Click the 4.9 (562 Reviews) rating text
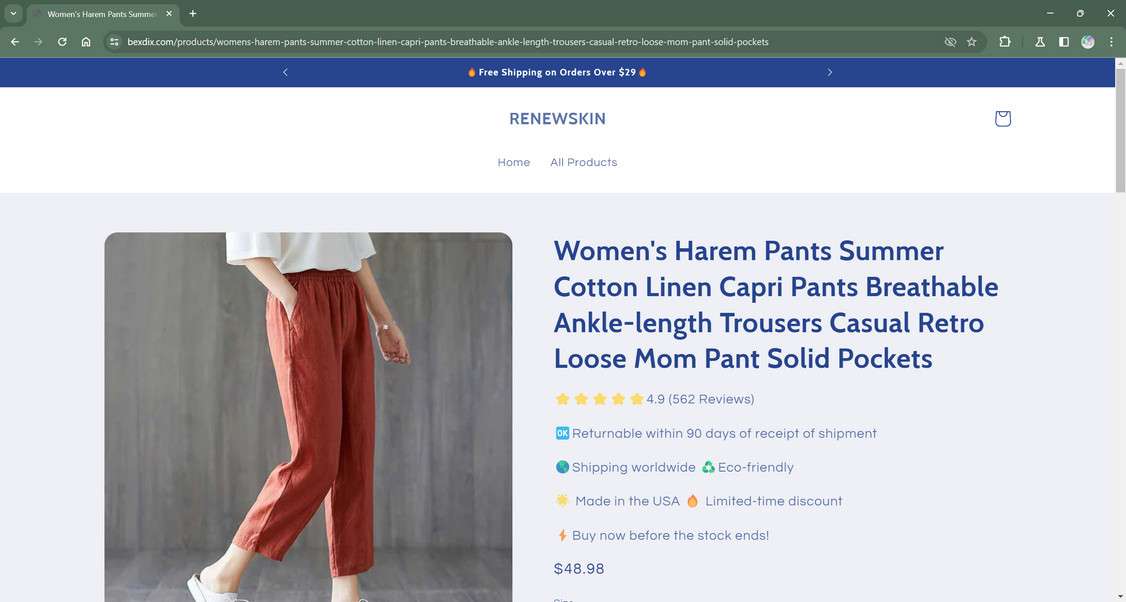 pos(700,399)
